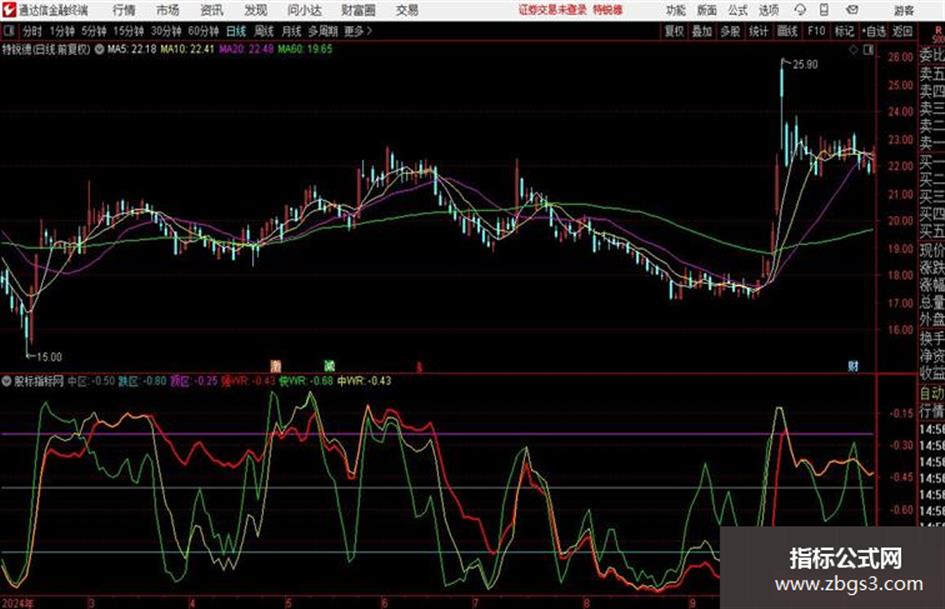Screen dimensions: 945x609
Task: Click the green event marker icon on the time axis
Action: click(329, 366)
